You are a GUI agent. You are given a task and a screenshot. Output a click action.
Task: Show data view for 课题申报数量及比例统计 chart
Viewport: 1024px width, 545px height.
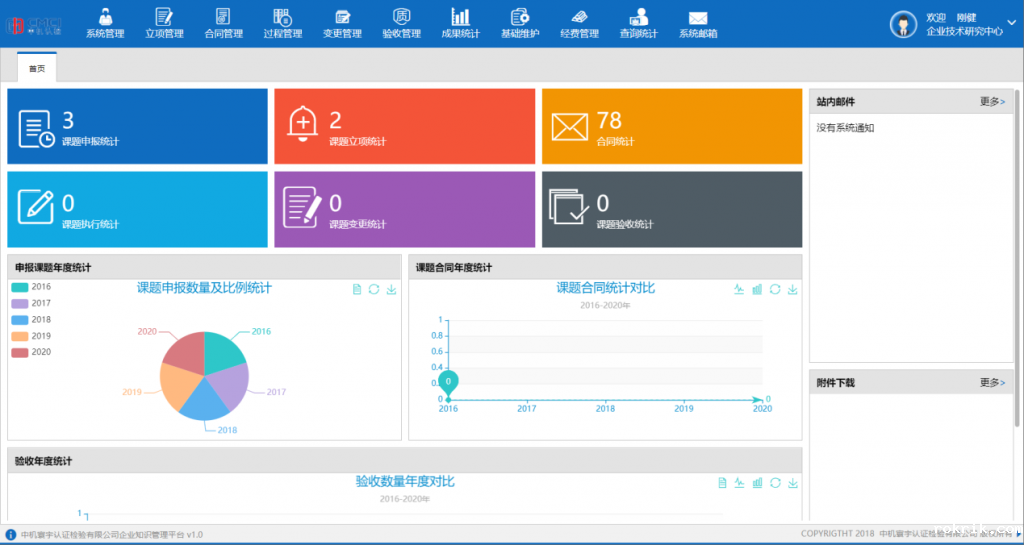357,290
